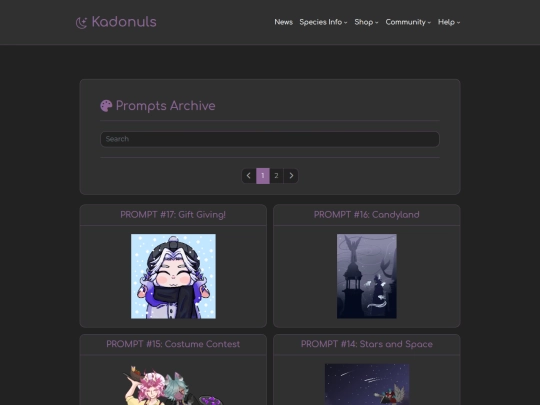Select page 1 in pagination
540x405 pixels.
point(263,176)
